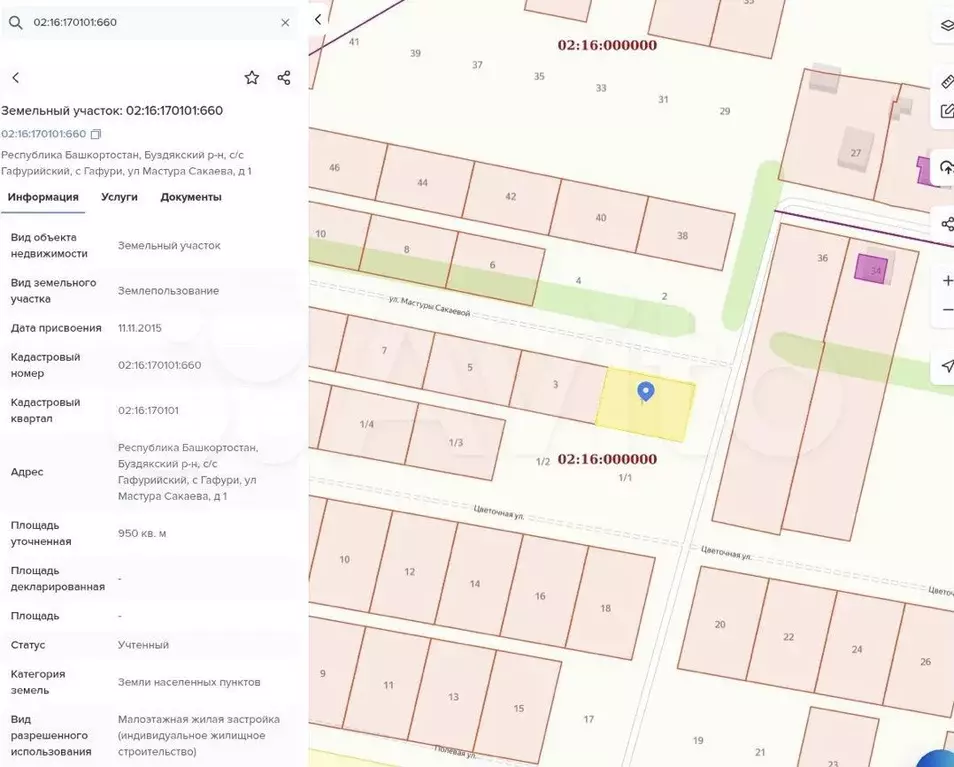Image resolution: width=954 pixels, height=767 pixels.
Task: Select parcel 36 on the map
Action: click(781, 377)
